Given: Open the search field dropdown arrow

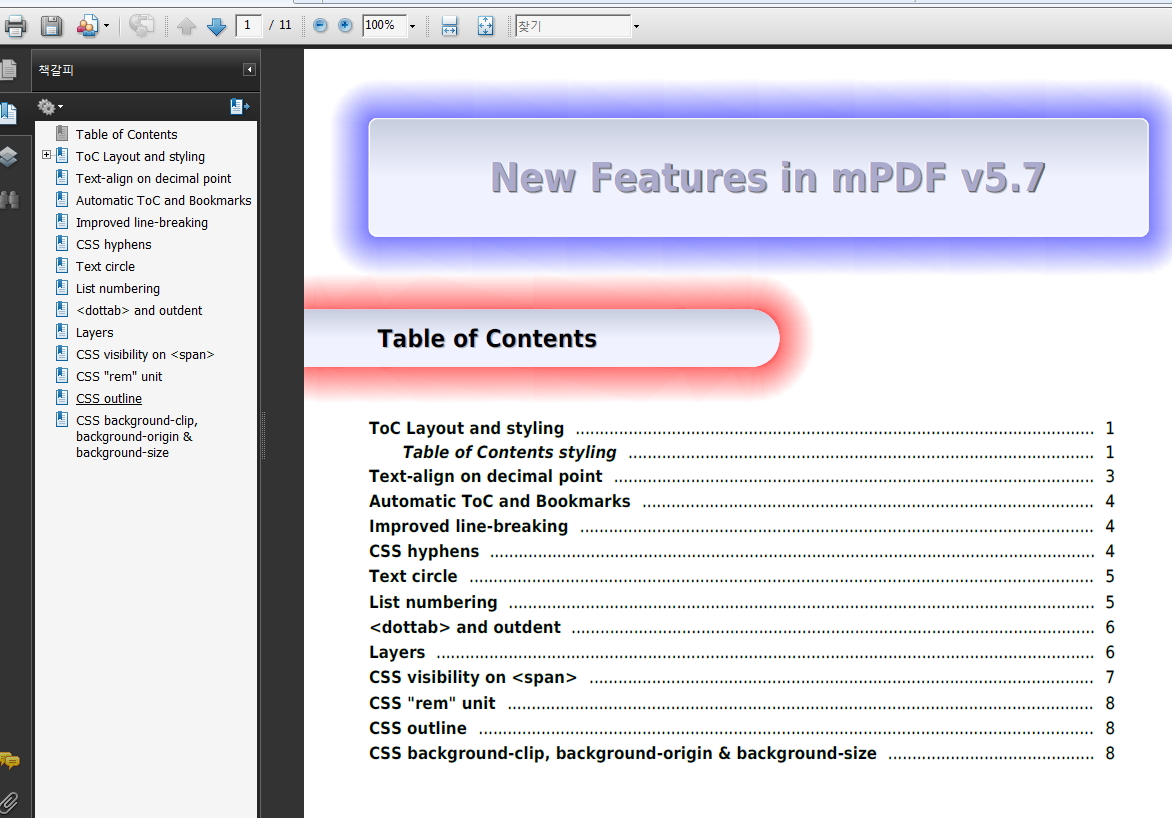Looking at the screenshot, I should (x=636, y=26).
